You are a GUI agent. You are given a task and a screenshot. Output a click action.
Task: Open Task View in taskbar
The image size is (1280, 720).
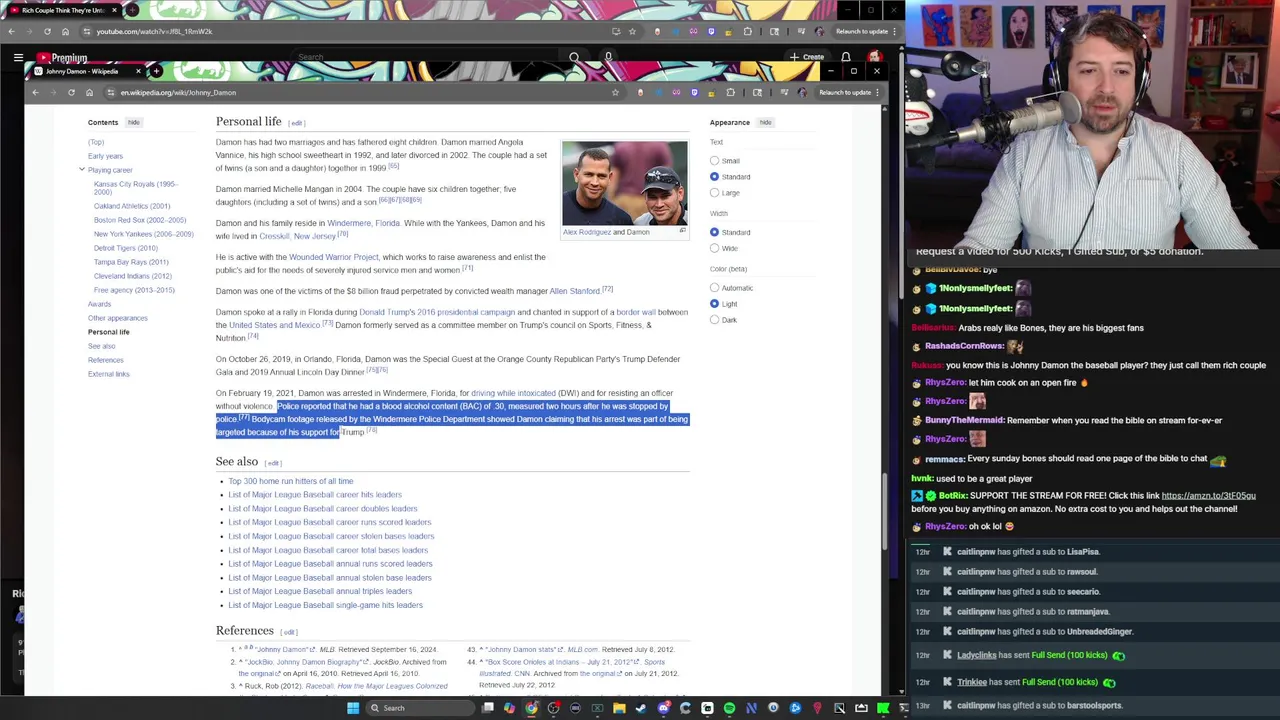click(487, 708)
